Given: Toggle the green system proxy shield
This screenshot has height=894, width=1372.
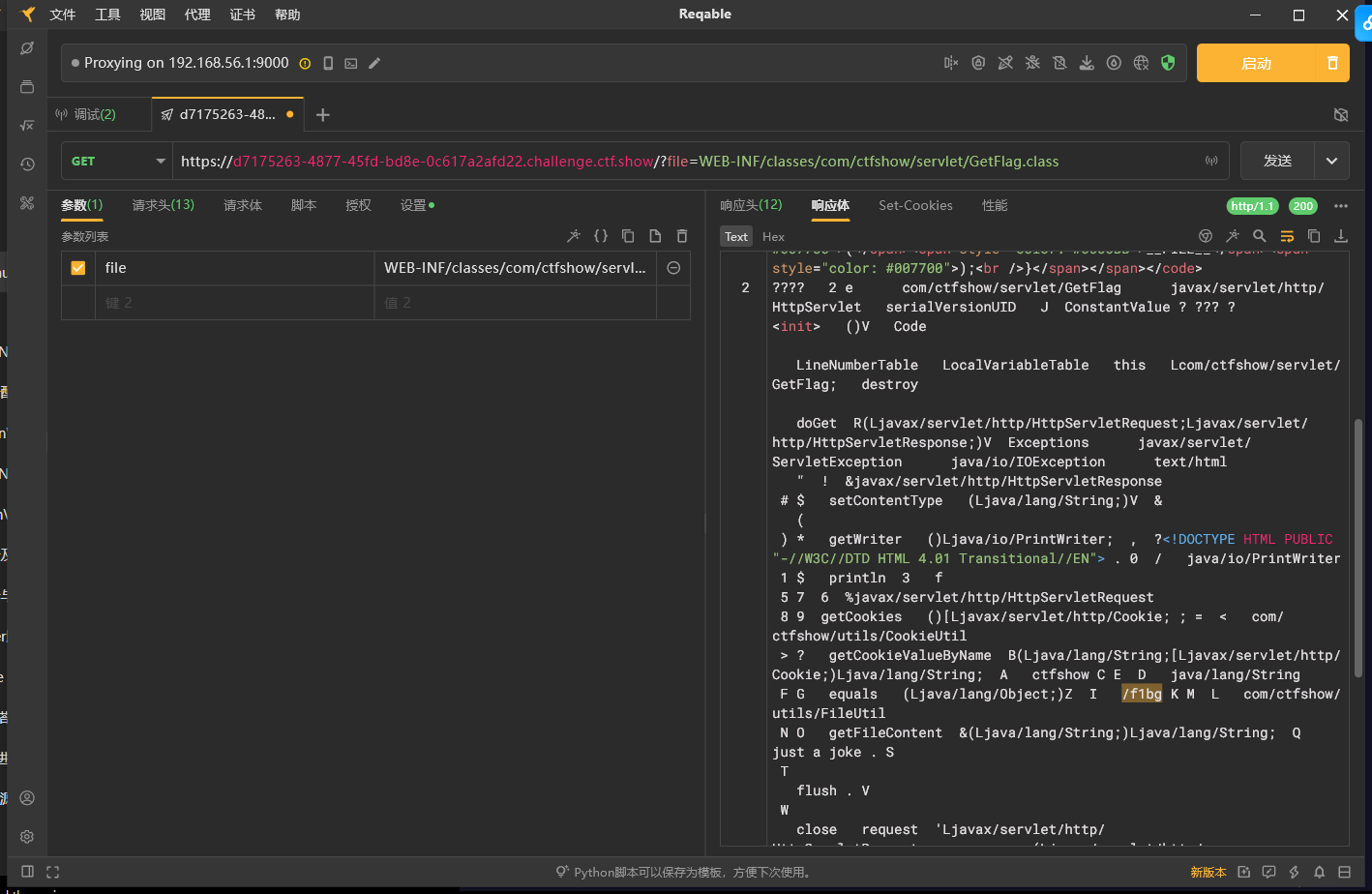Looking at the screenshot, I should pos(1168,63).
